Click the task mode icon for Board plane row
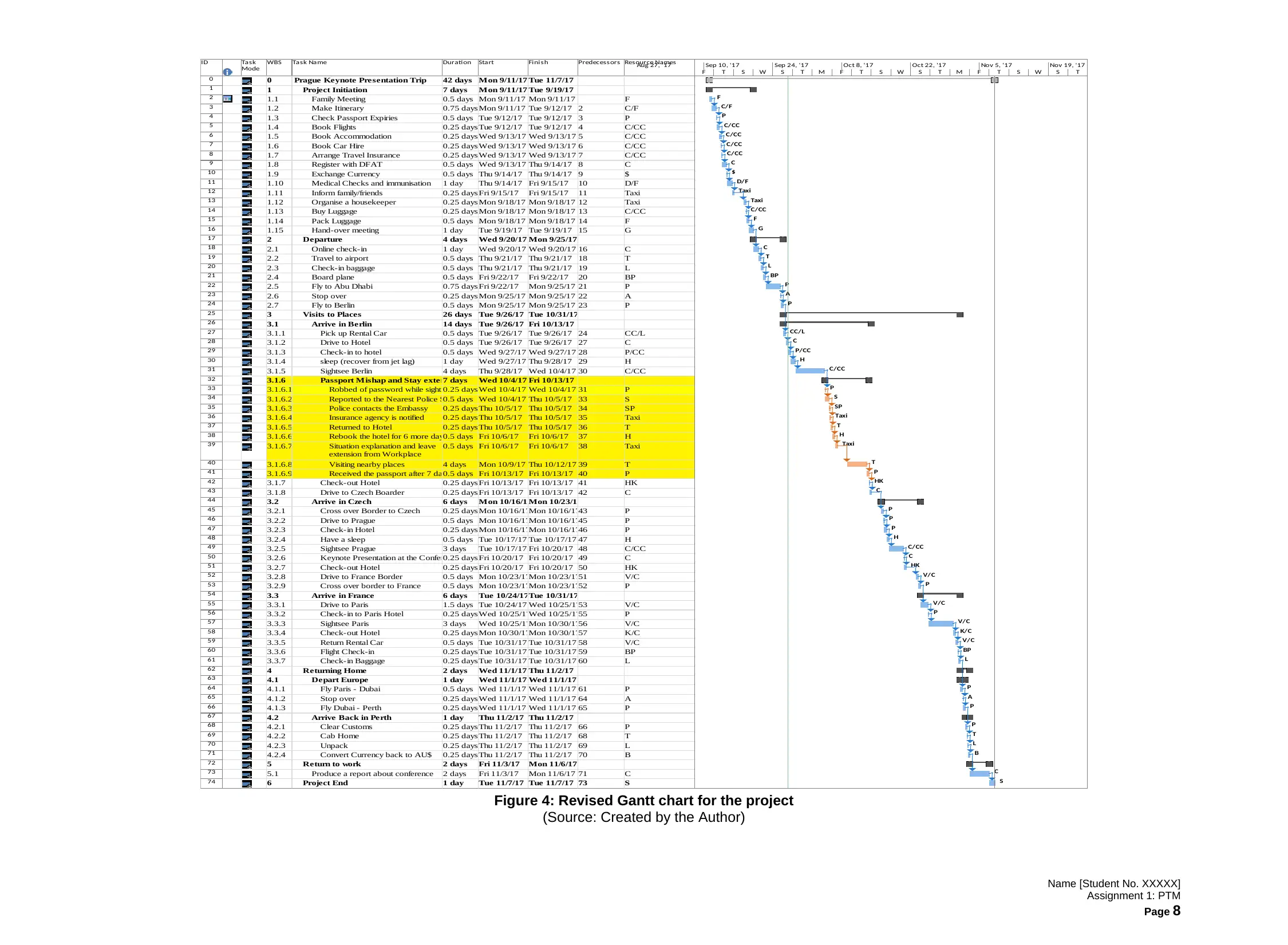1288x945 pixels. [x=247, y=278]
